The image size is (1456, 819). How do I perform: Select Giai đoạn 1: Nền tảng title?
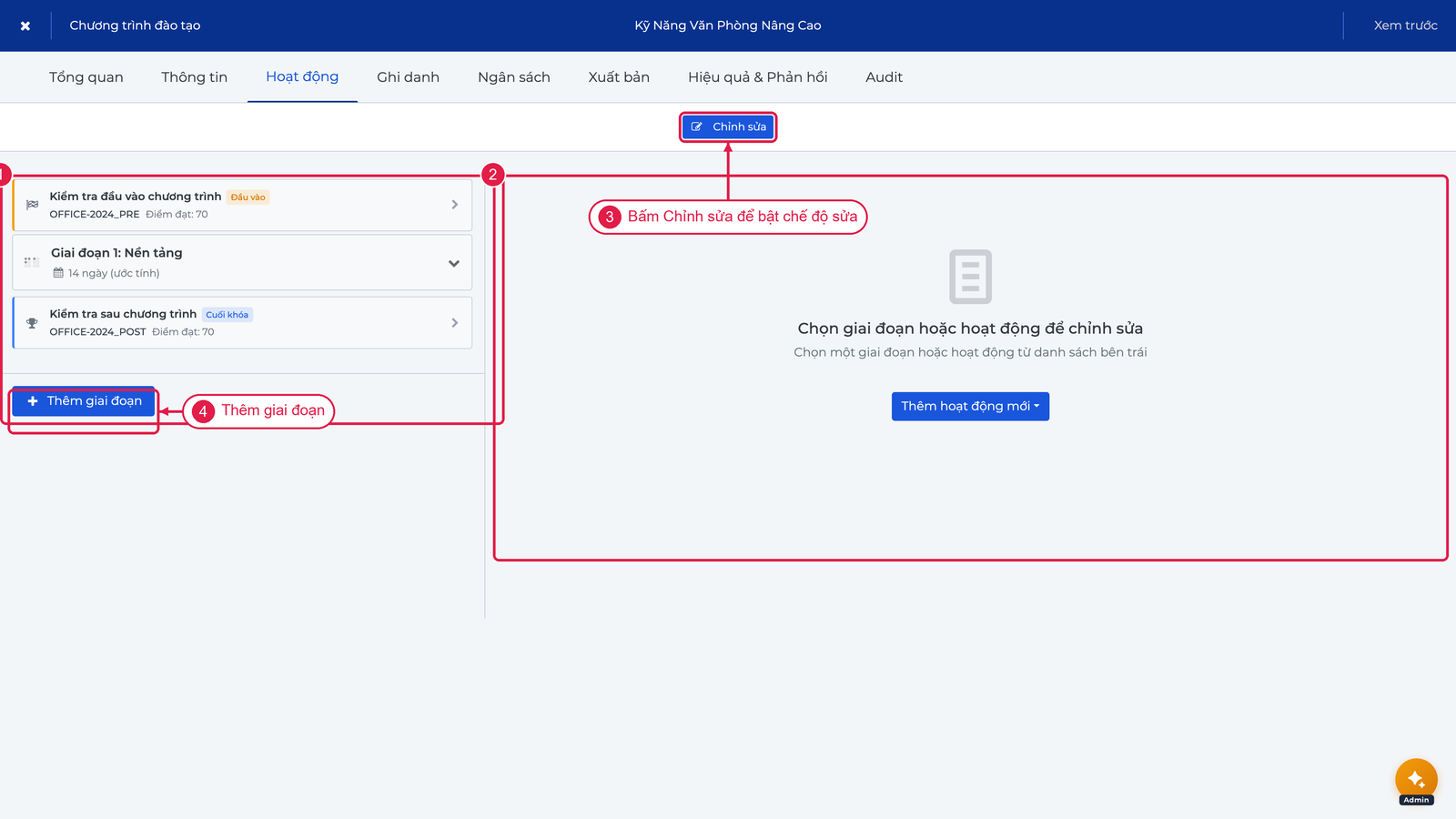tap(116, 253)
